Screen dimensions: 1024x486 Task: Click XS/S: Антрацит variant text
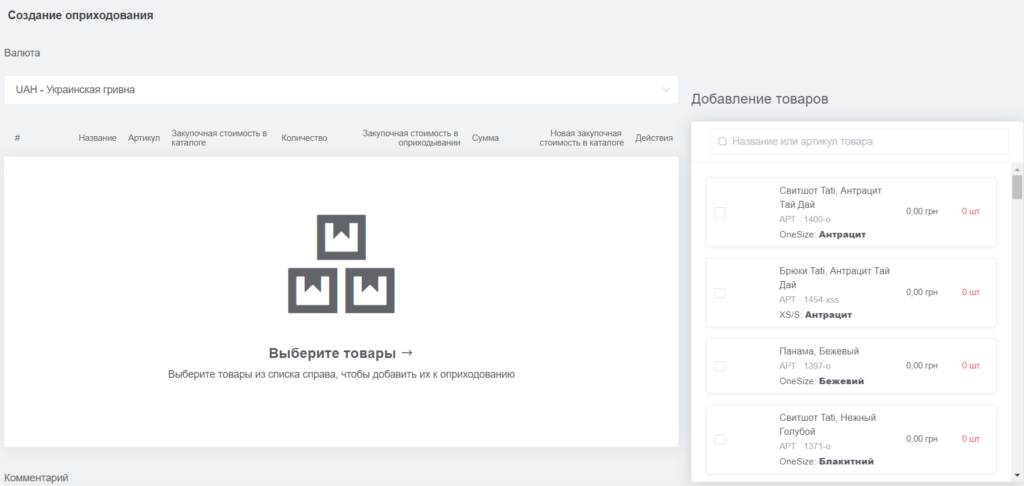(x=816, y=315)
